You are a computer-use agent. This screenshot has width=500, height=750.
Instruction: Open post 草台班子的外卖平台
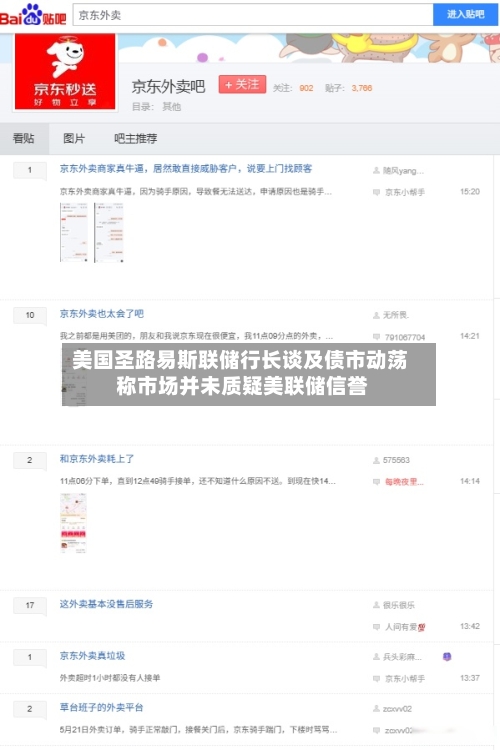click(x=101, y=707)
